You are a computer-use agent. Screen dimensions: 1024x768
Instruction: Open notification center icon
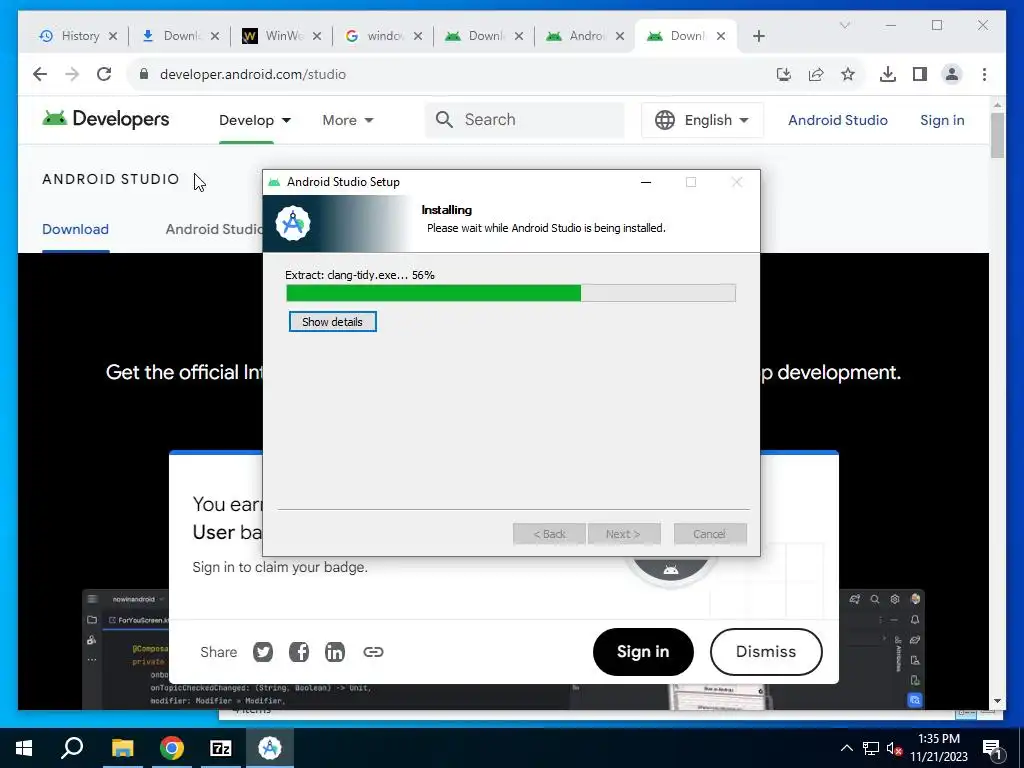point(992,748)
